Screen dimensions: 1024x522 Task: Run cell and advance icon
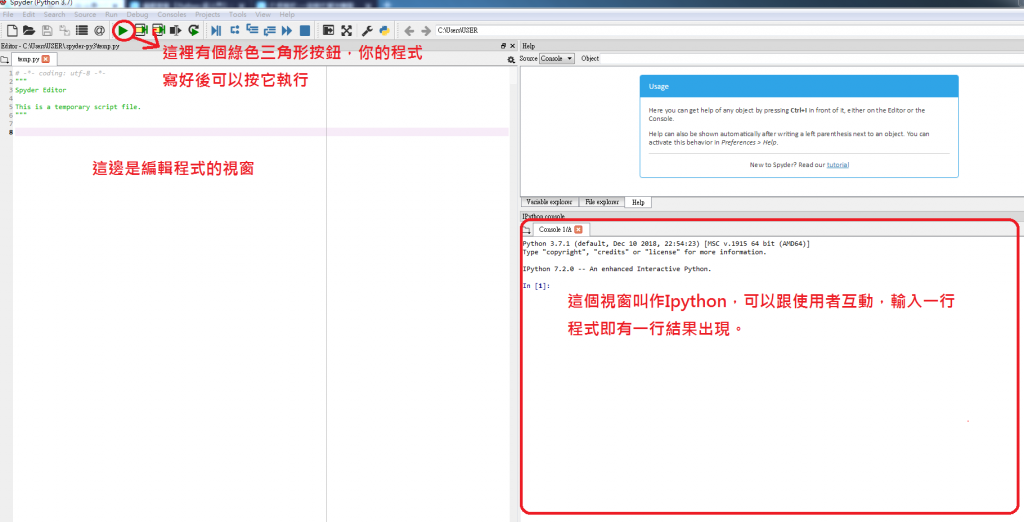(x=158, y=30)
